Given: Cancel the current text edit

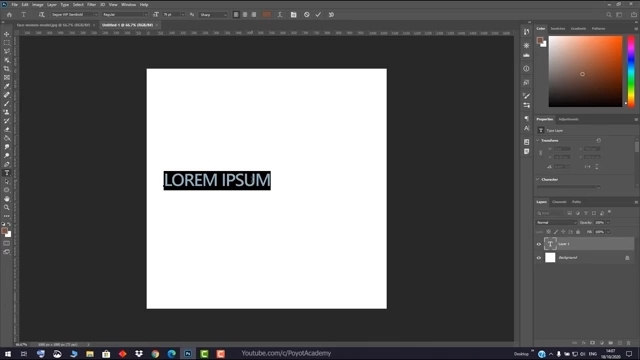Looking at the screenshot, I should coord(307,15).
